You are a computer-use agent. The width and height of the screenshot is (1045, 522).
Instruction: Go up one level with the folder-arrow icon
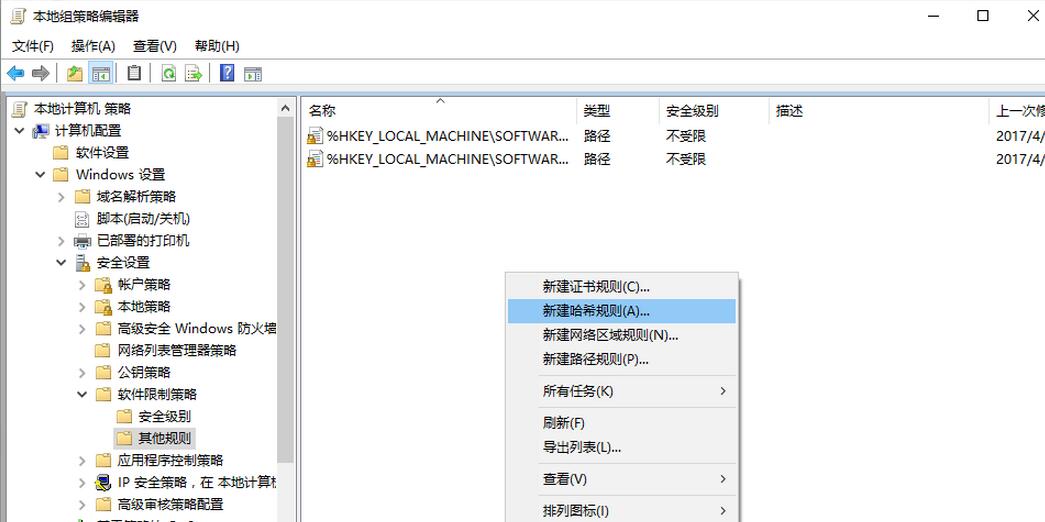(x=75, y=73)
